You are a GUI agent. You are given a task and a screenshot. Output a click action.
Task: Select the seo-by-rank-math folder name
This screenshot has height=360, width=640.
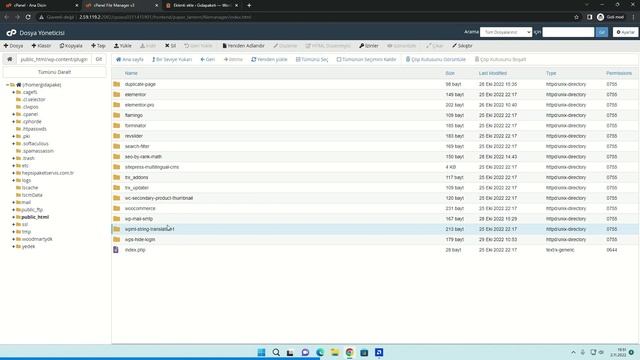point(143,157)
